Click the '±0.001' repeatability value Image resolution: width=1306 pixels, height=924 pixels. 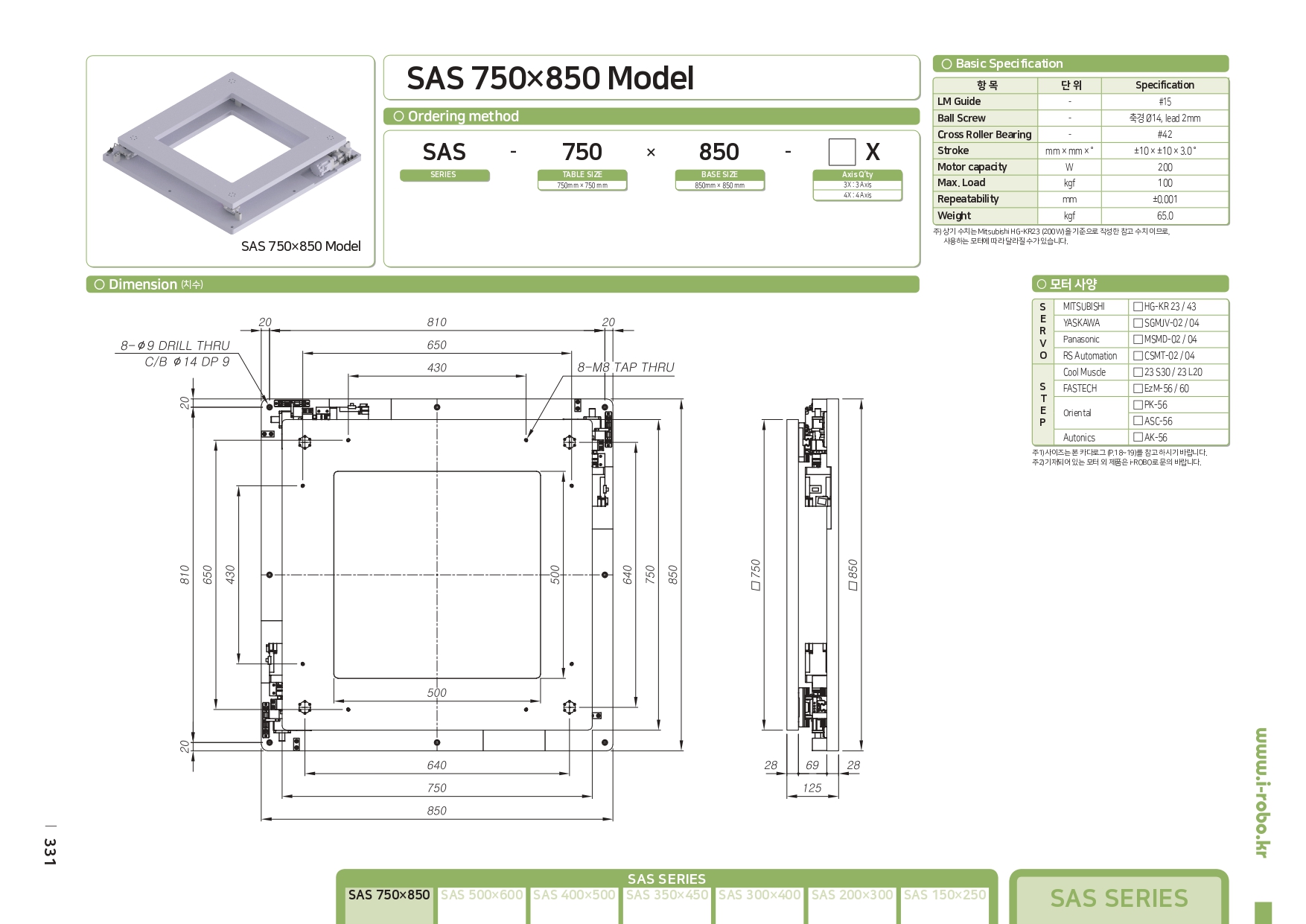[x=1165, y=200]
